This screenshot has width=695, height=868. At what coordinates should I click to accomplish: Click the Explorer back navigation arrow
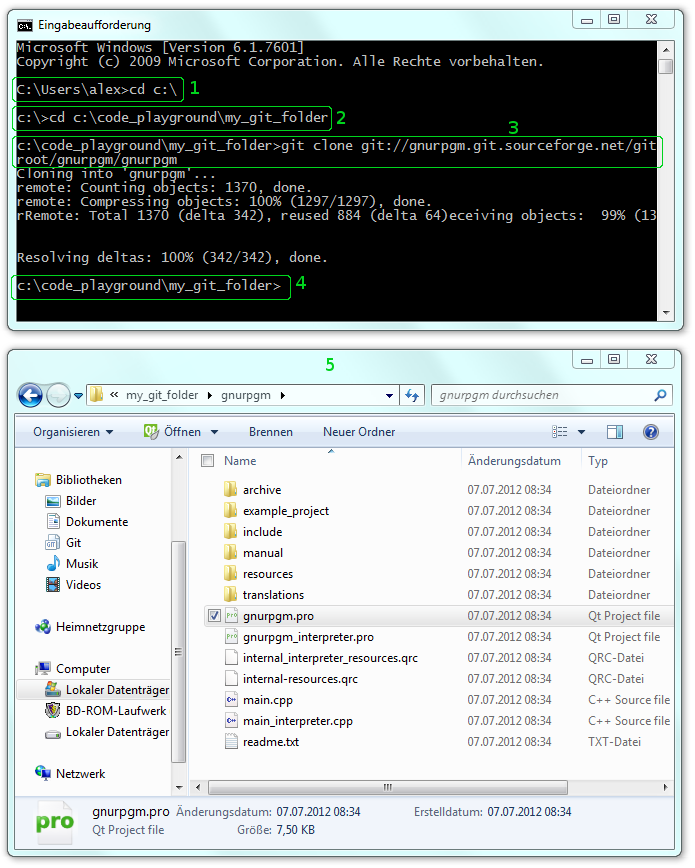pos(32,395)
